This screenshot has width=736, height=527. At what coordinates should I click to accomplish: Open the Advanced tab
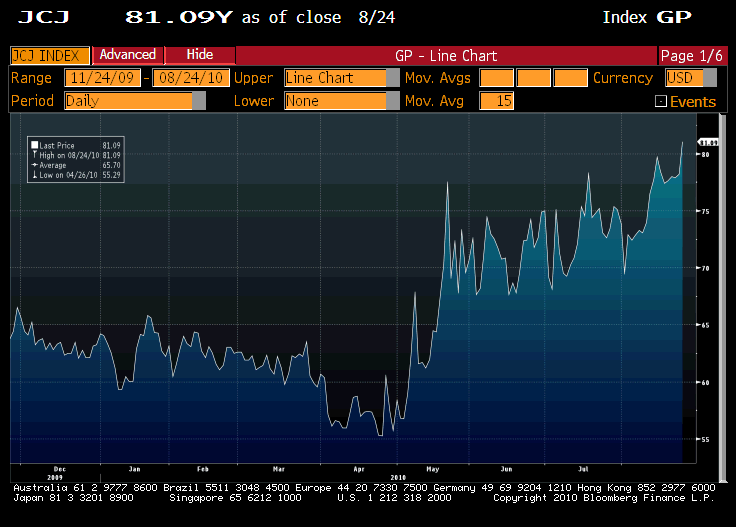(128, 55)
